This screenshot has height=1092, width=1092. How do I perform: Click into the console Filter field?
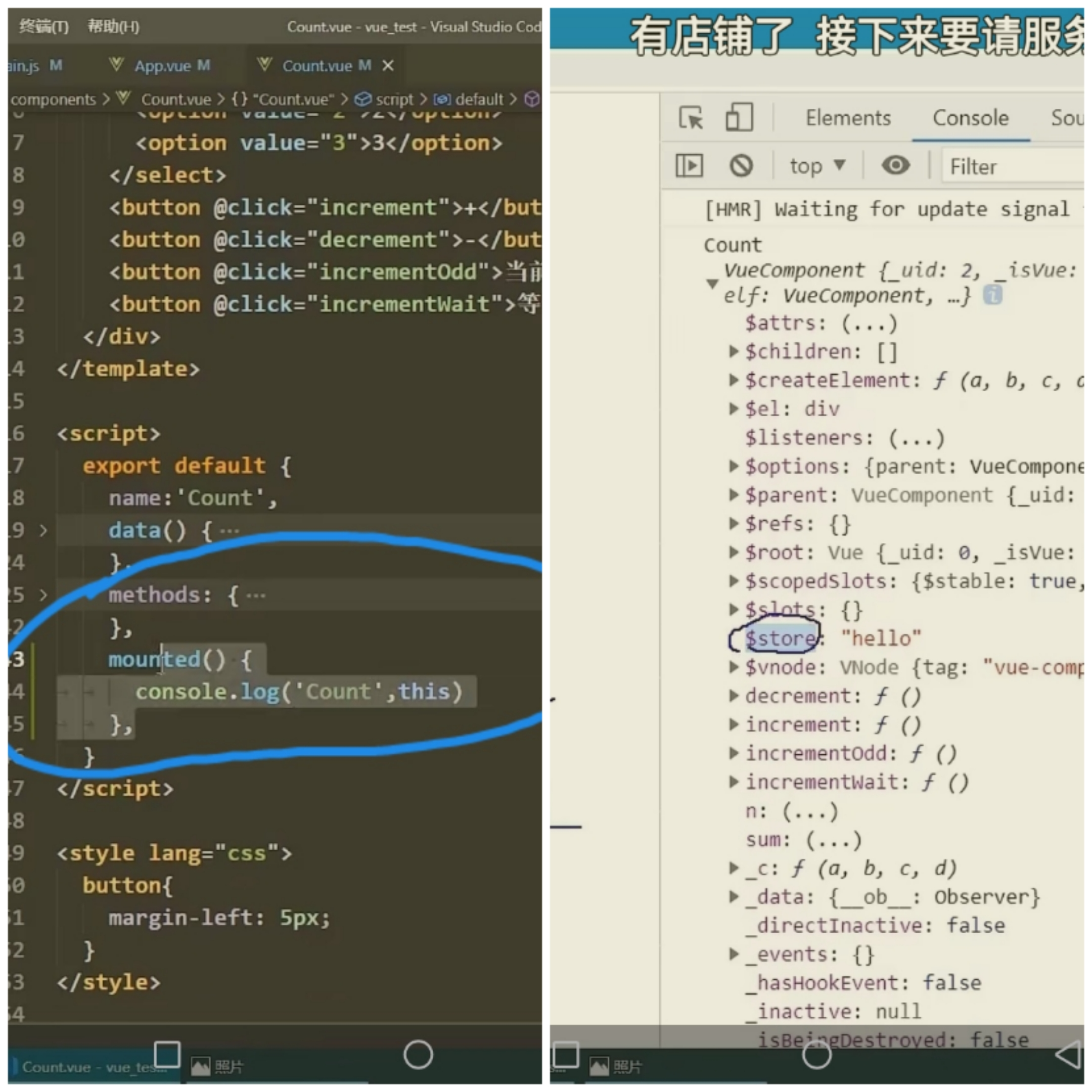(x=1012, y=167)
